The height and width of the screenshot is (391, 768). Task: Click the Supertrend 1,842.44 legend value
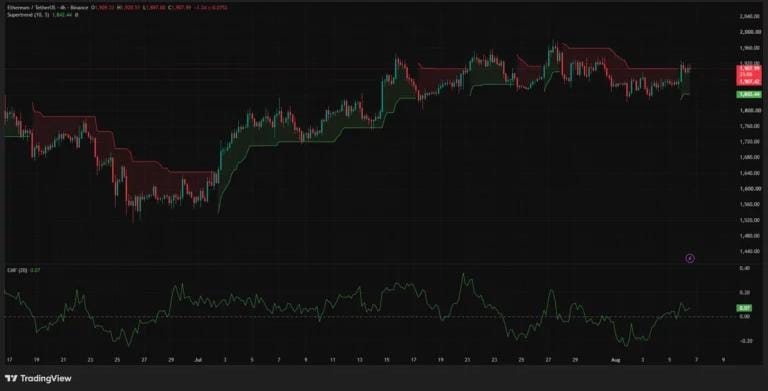pyautogui.click(x=61, y=15)
